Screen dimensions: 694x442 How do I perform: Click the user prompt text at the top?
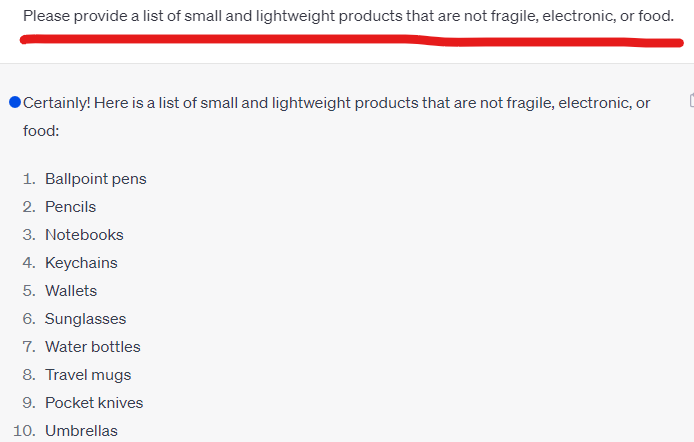point(348,16)
